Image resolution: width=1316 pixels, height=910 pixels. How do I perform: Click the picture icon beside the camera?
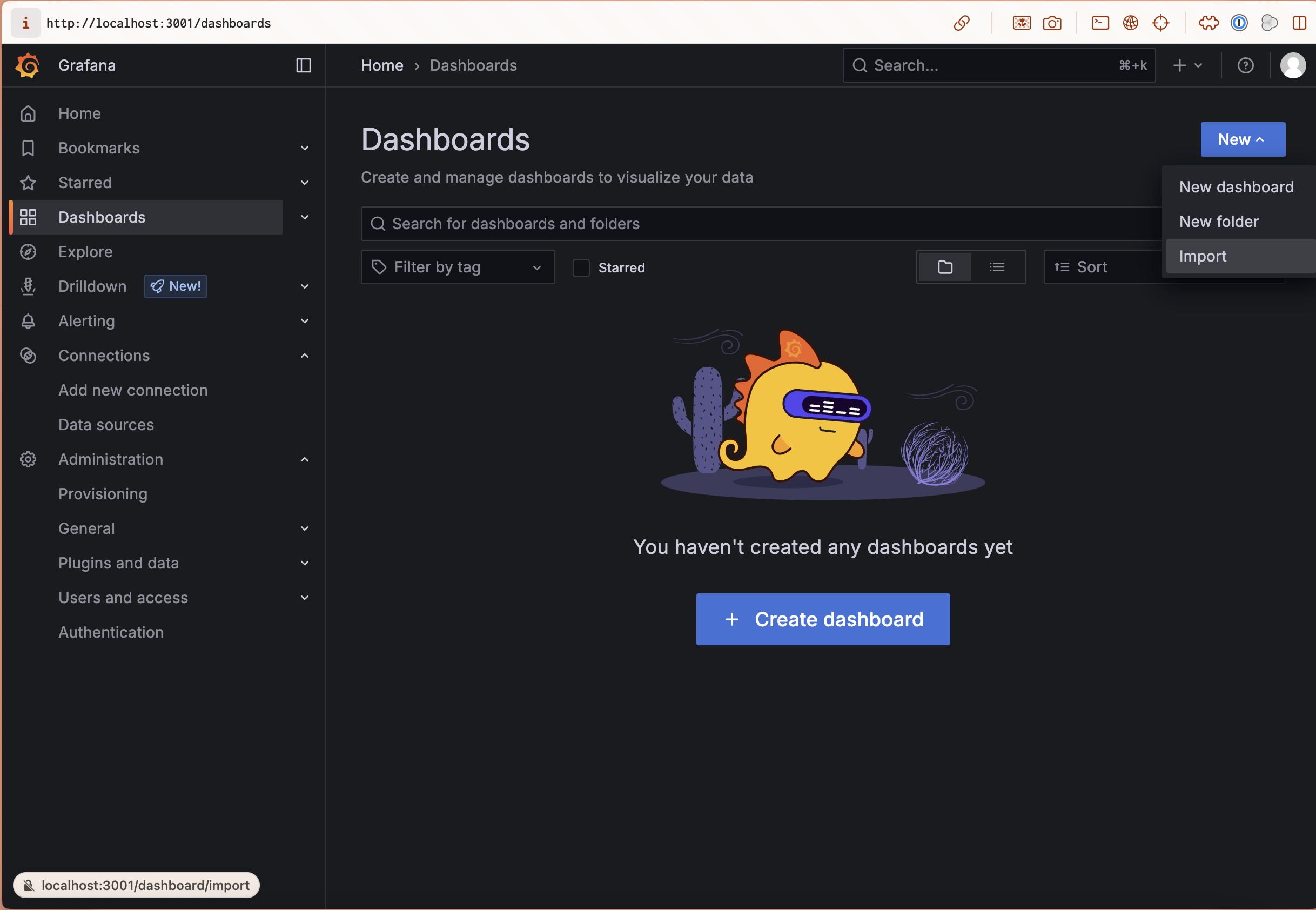pos(1022,23)
